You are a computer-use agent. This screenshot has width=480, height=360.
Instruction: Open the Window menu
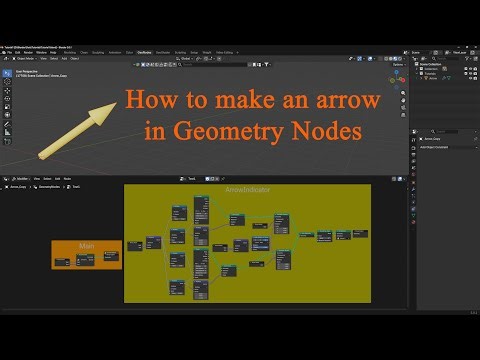(41, 53)
